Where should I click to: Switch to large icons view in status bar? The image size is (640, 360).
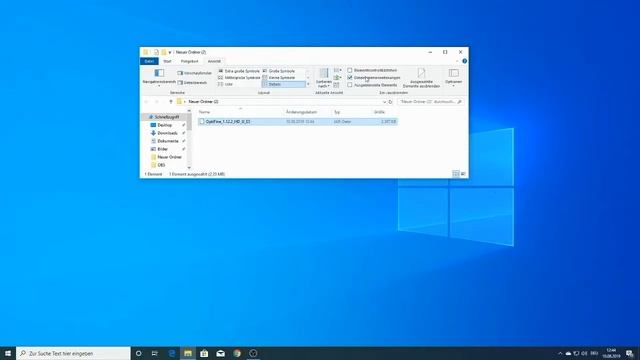tap(463, 174)
